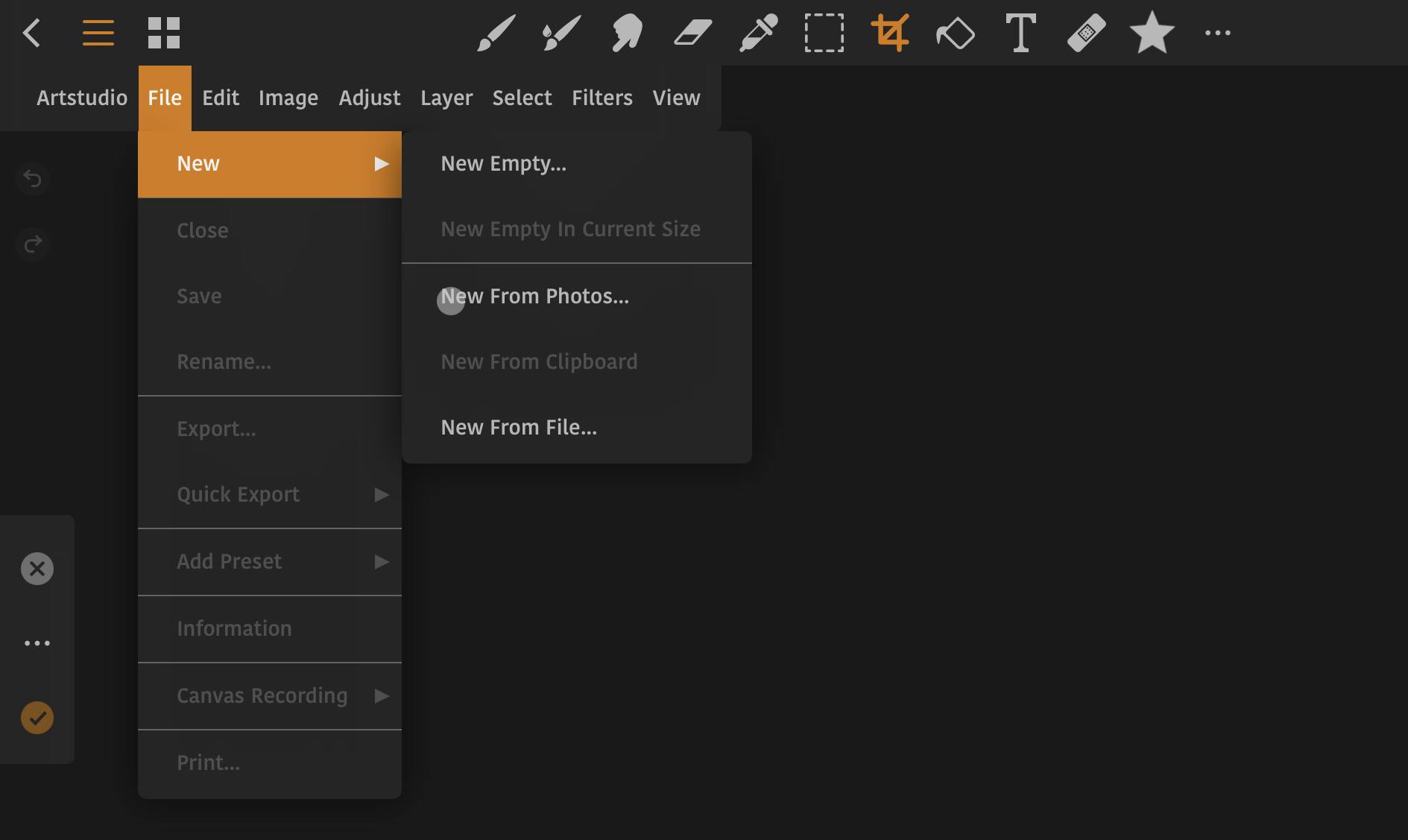1408x840 pixels.
Task: Select the Text tool
Action: click(x=1020, y=34)
